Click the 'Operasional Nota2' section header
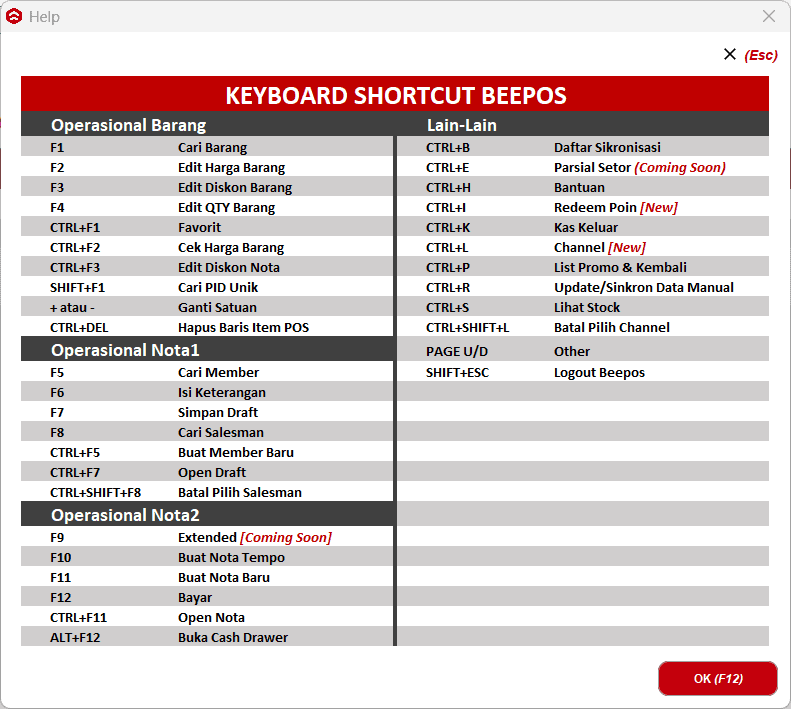 tap(125, 515)
